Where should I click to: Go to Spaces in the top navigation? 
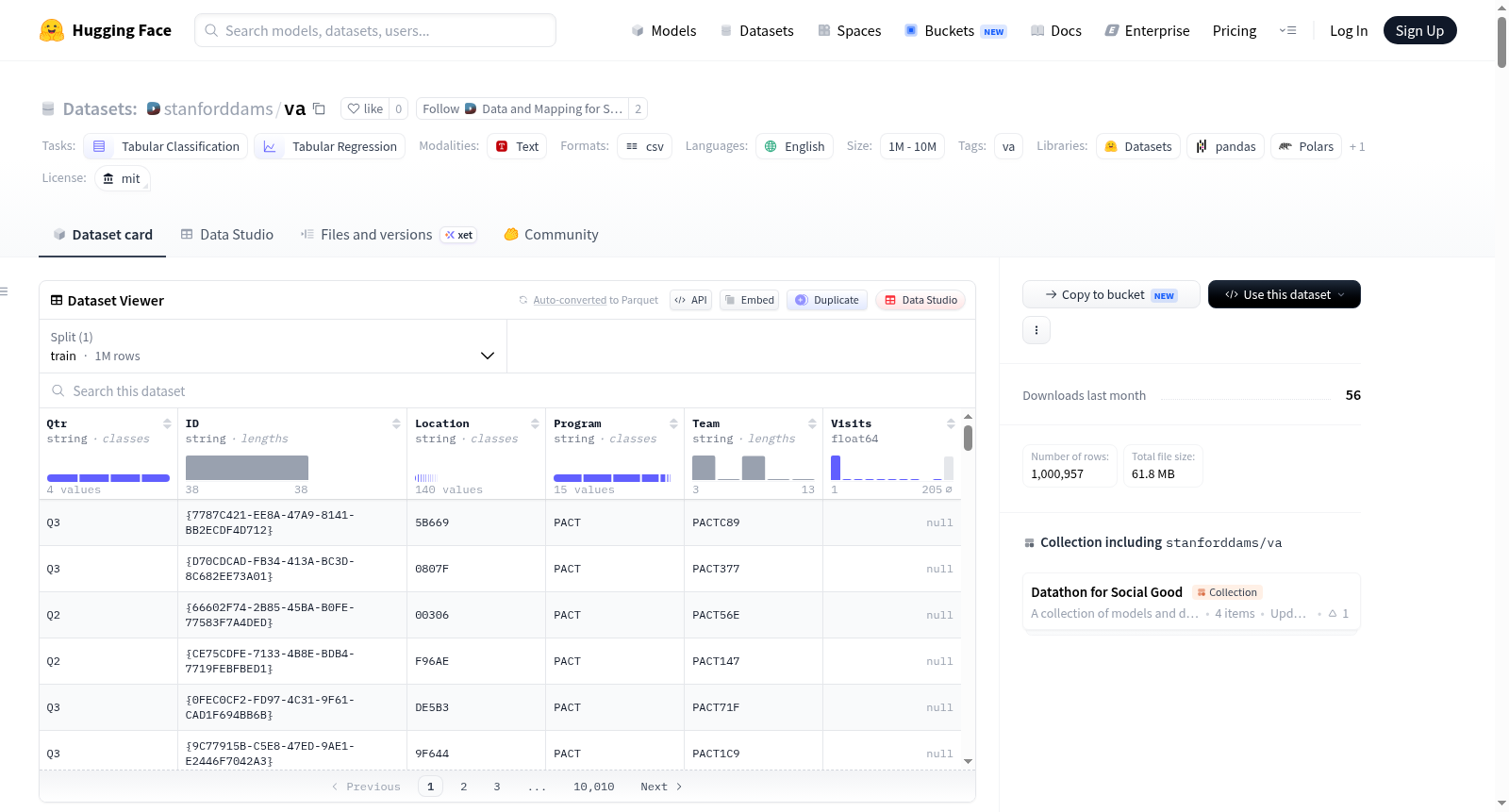pyautogui.click(x=849, y=30)
